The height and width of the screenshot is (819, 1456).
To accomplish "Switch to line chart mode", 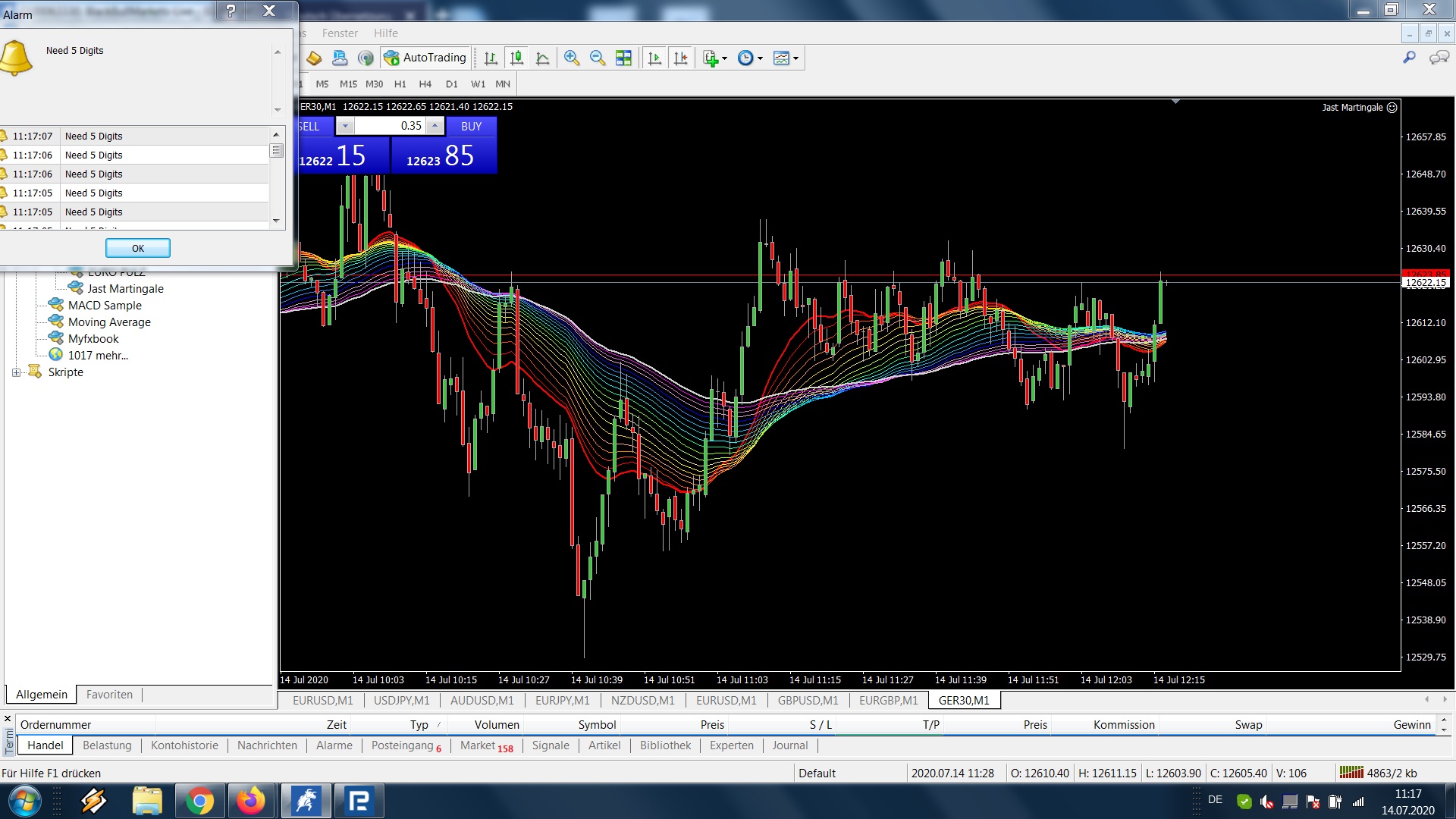I will 542,58.
